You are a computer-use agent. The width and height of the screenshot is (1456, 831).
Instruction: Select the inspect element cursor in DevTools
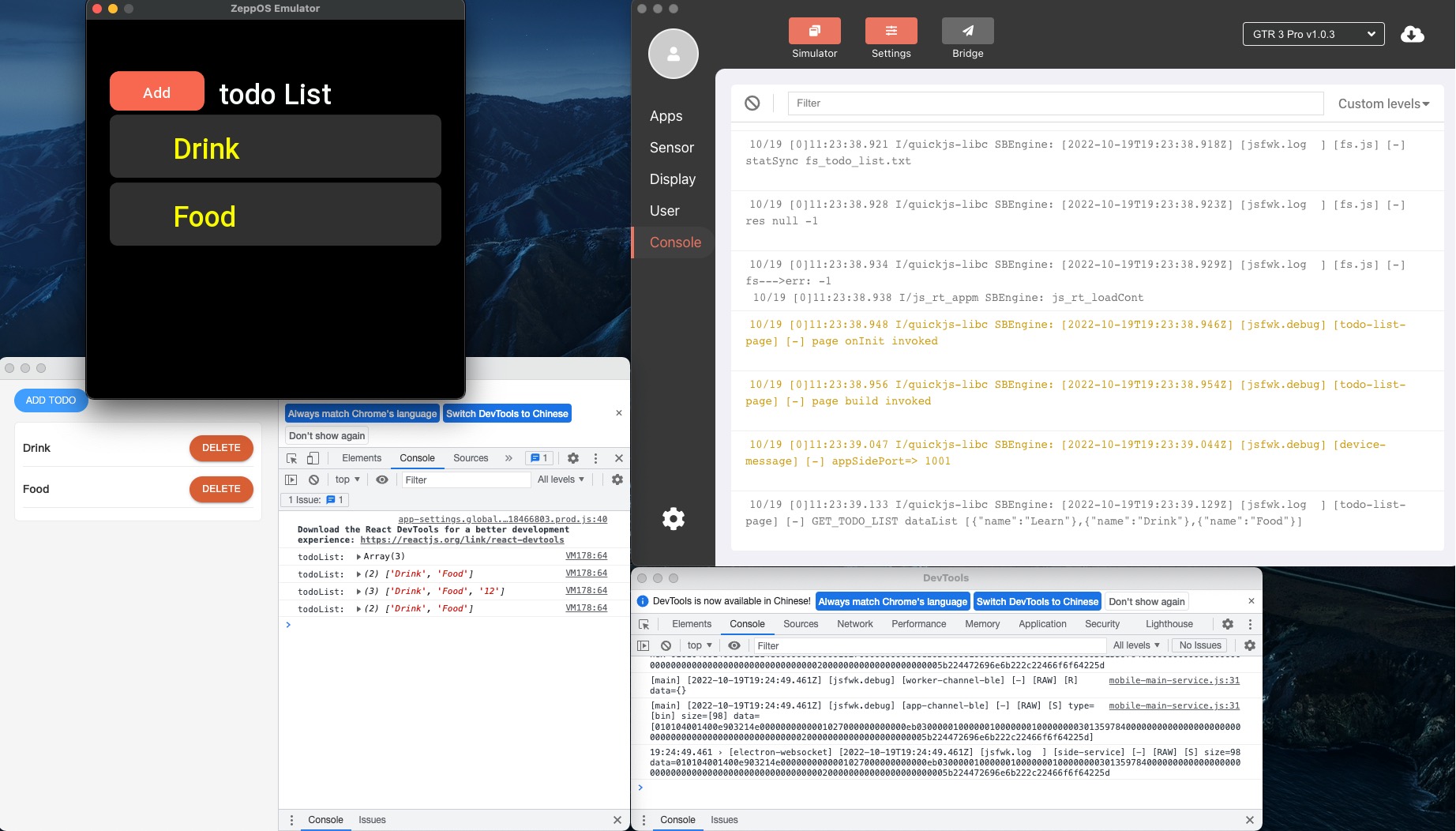pyautogui.click(x=292, y=458)
